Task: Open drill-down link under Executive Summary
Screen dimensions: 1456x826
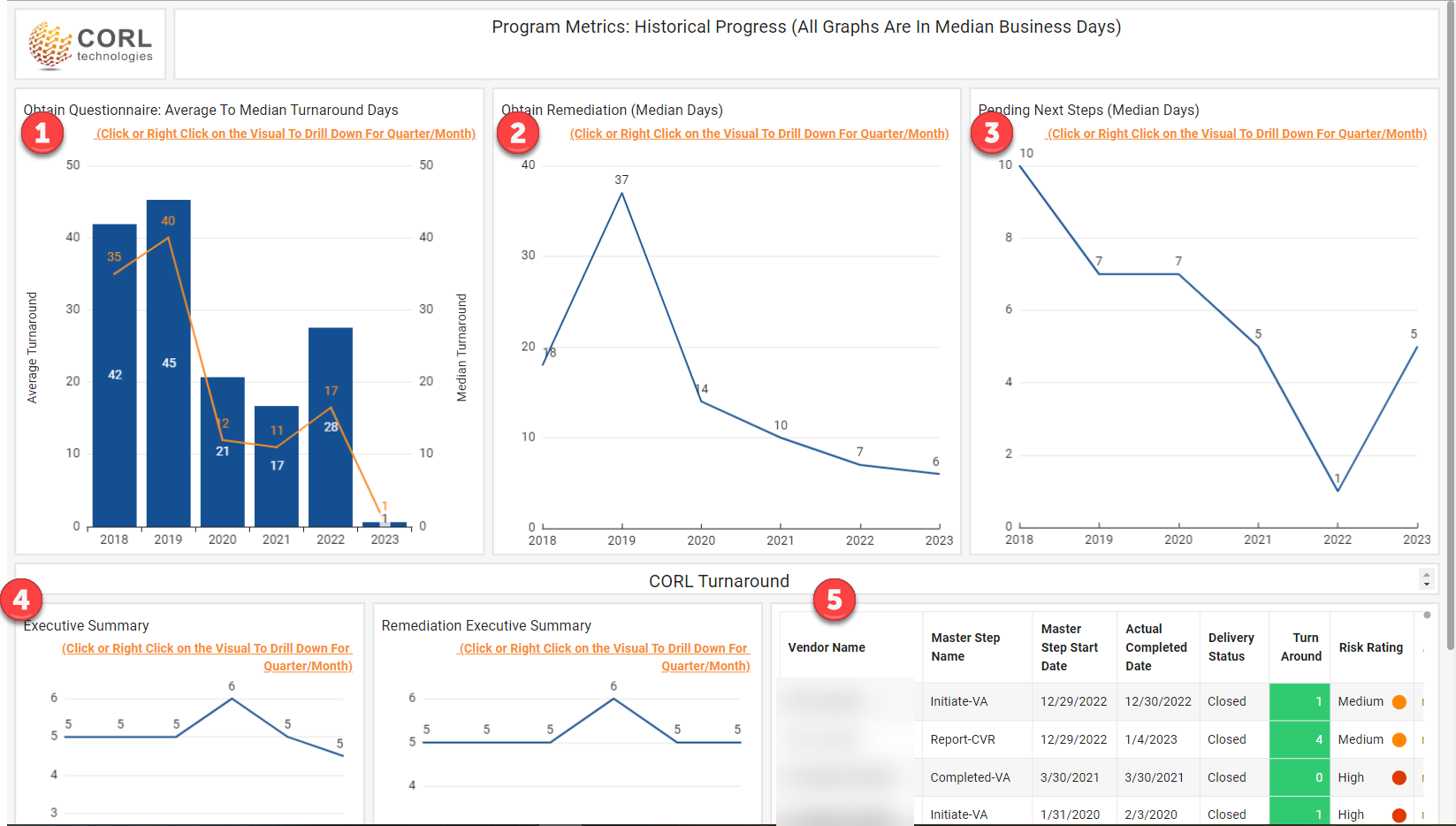Action: [207, 657]
